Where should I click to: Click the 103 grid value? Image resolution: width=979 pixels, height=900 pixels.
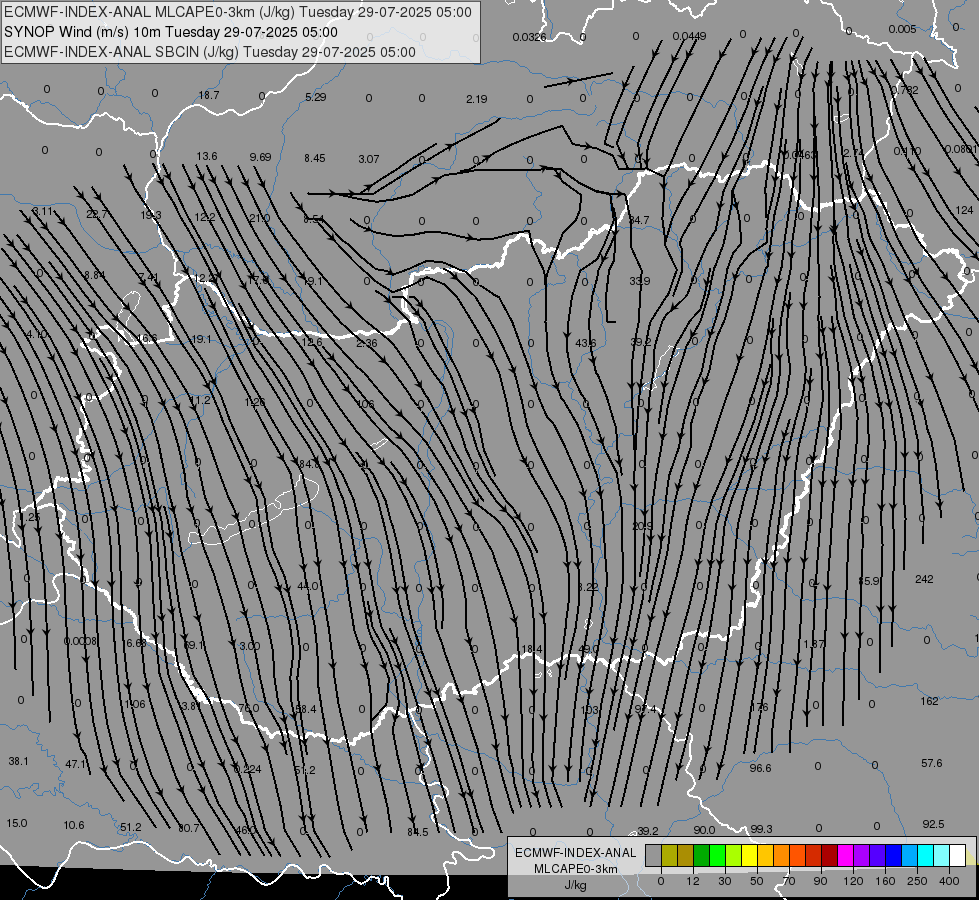589,710
